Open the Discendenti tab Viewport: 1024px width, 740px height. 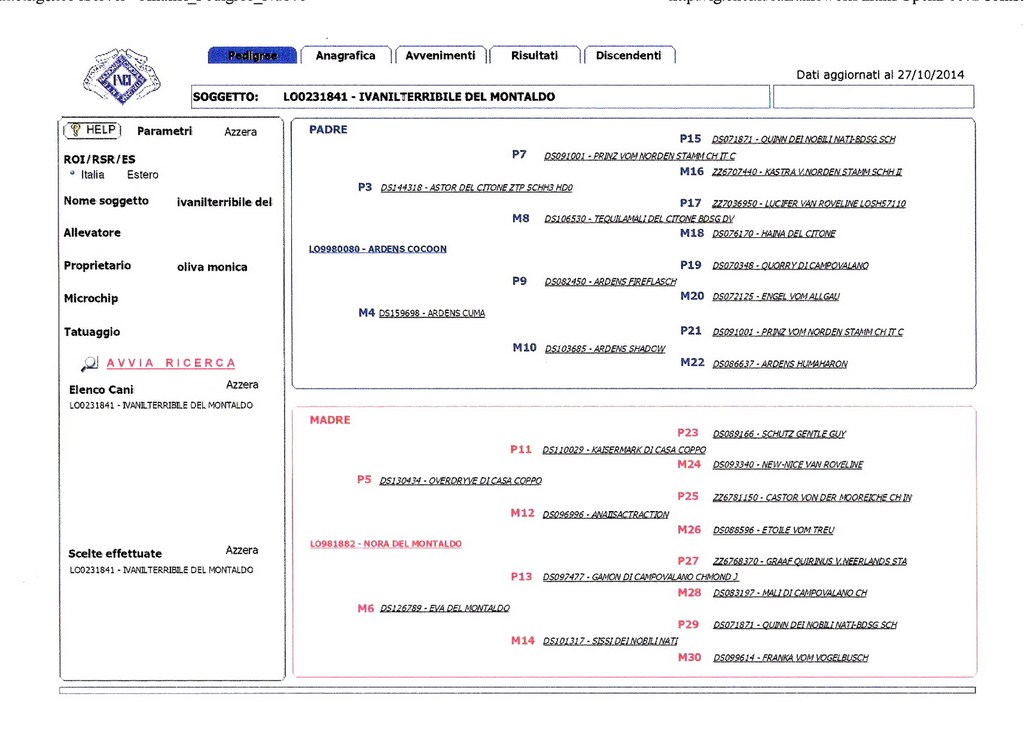coord(628,56)
